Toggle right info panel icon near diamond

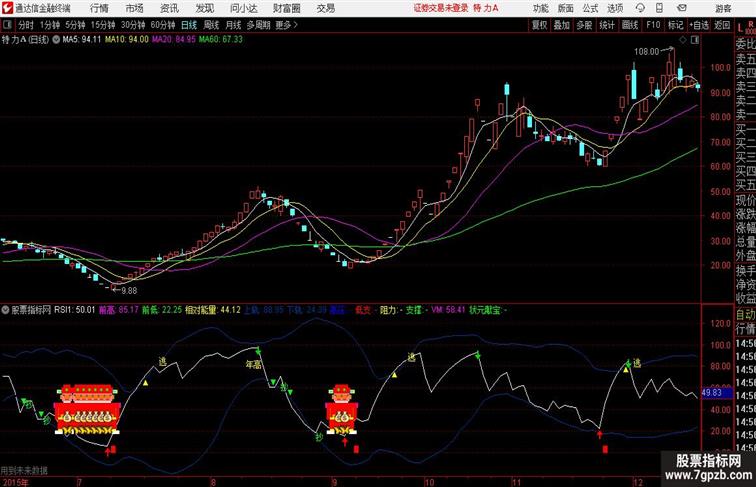[x=695, y=40]
